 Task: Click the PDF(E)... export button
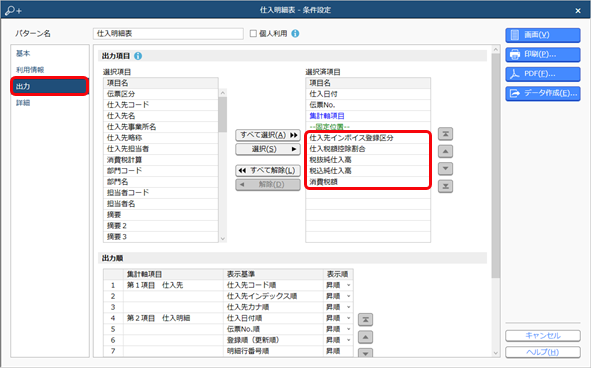click(543, 74)
